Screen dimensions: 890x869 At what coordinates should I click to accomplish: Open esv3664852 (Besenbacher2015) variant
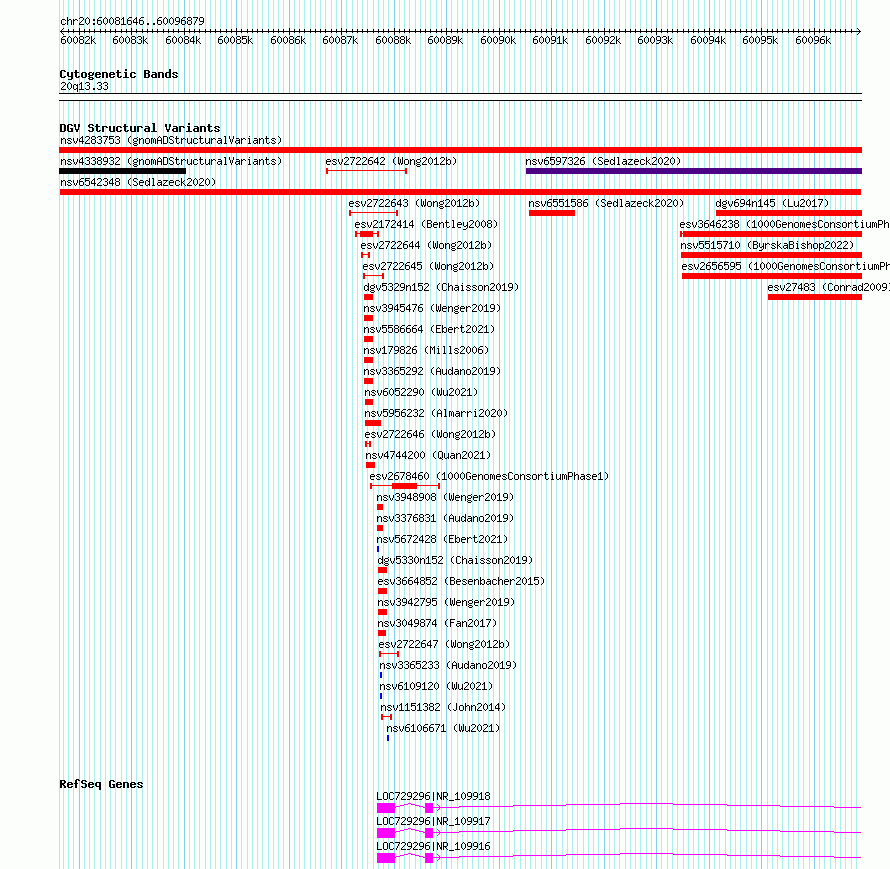461,581
